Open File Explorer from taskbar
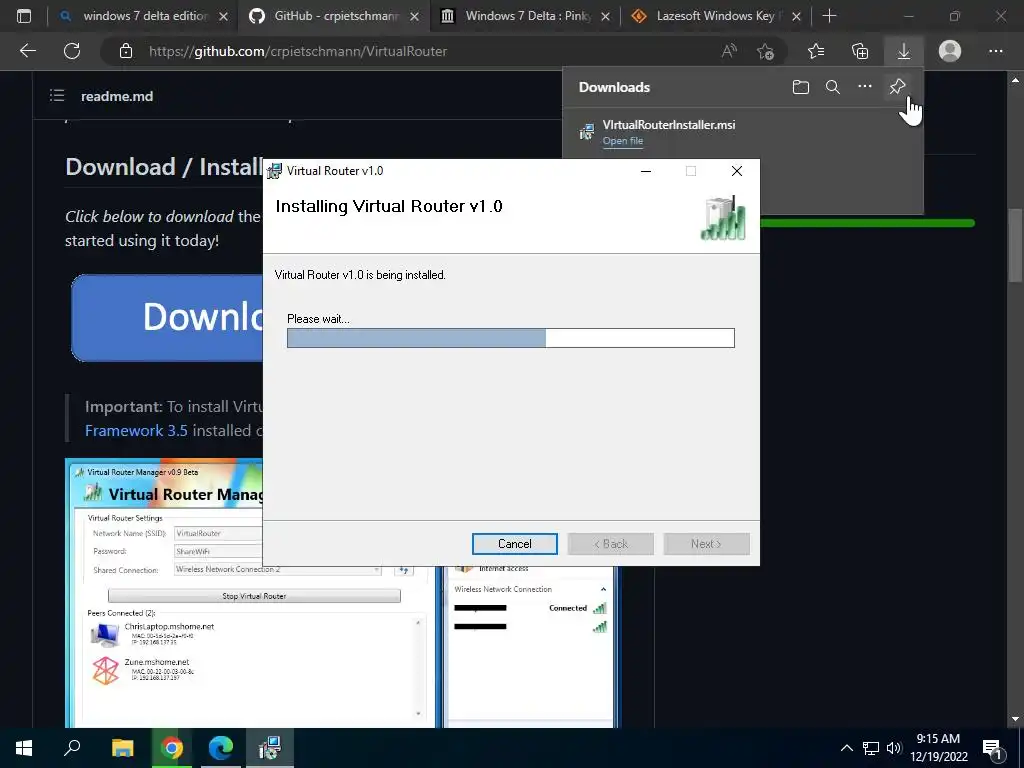 click(122, 748)
